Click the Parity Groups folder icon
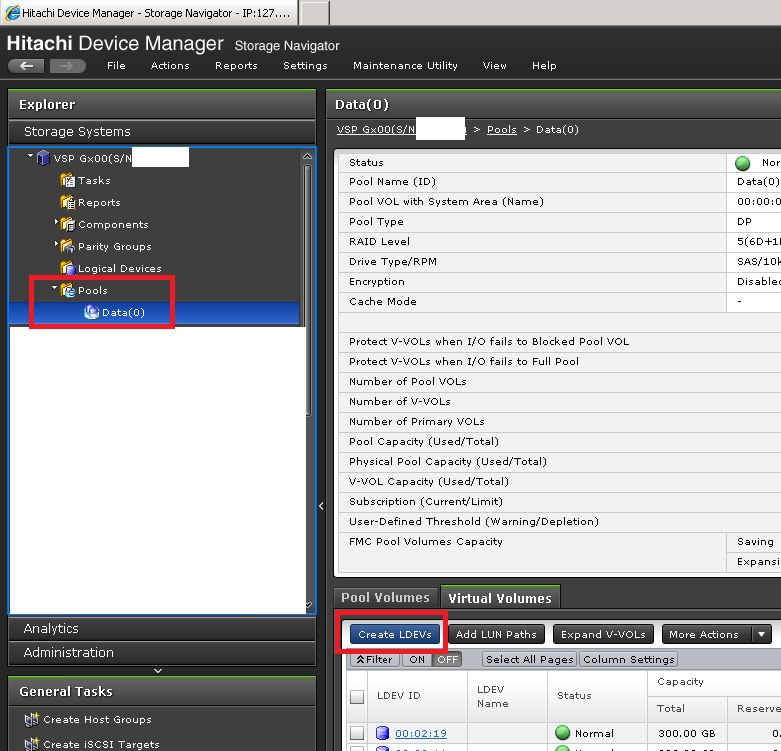This screenshot has width=781, height=751. tap(67, 246)
